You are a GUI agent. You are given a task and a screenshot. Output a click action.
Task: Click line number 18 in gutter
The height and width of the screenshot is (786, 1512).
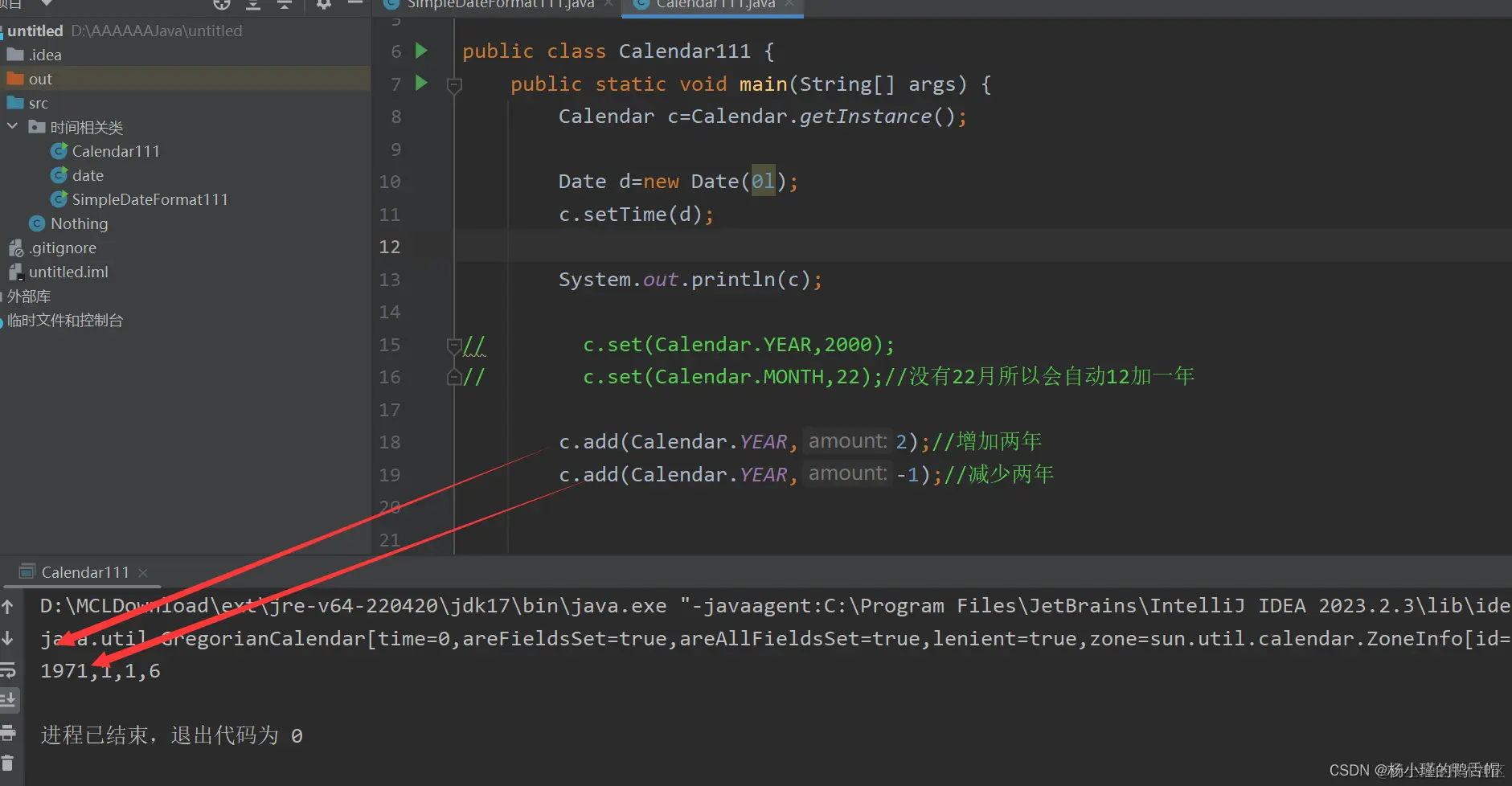pos(390,442)
